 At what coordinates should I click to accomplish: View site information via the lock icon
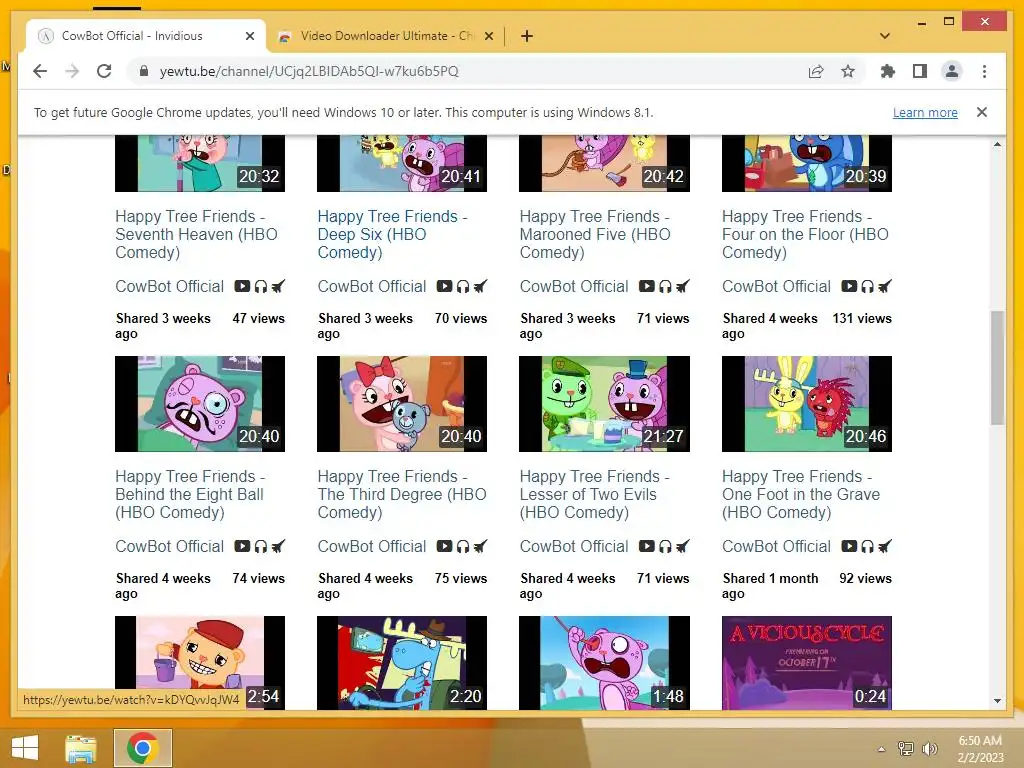point(144,71)
